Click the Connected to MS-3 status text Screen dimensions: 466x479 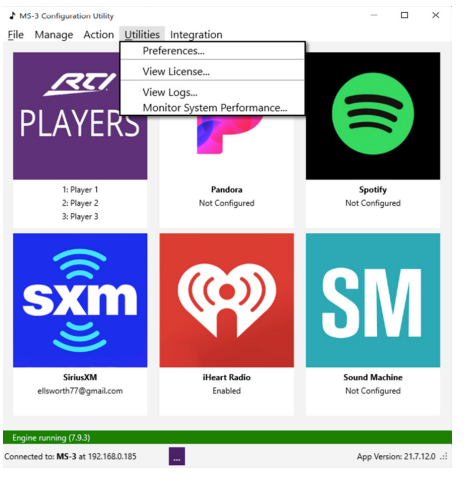tap(70, 456)
